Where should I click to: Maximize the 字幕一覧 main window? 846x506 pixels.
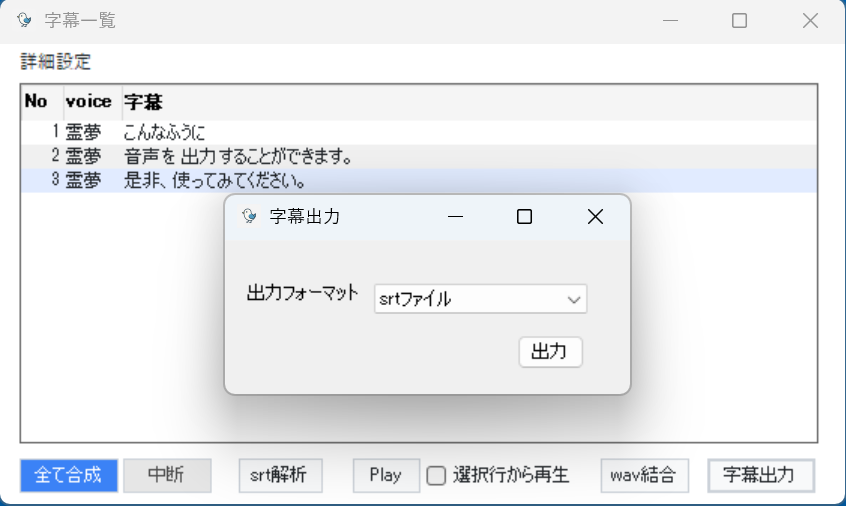coord(739,21)
